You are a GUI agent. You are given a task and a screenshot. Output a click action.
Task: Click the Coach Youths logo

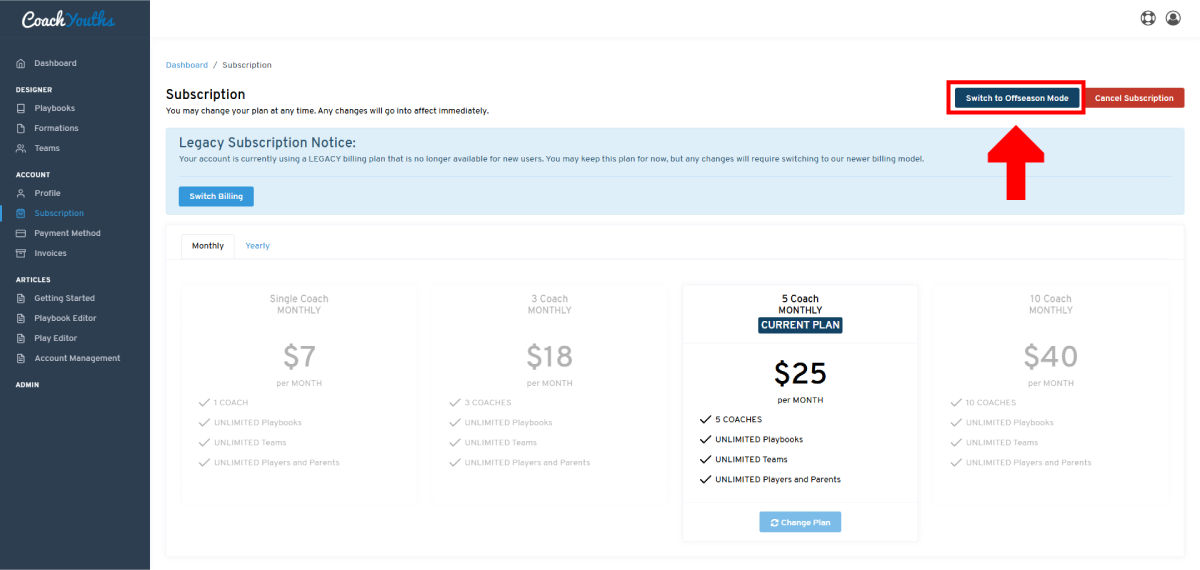[68, 19]
